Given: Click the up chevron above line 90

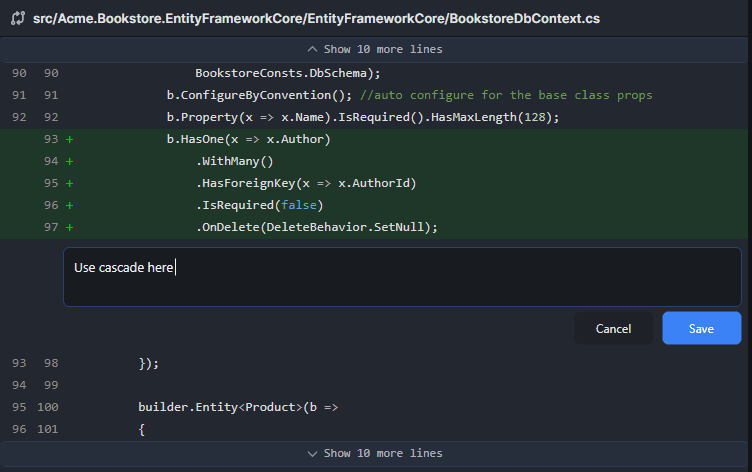Looking at the screenshot, I should (312, 49).
